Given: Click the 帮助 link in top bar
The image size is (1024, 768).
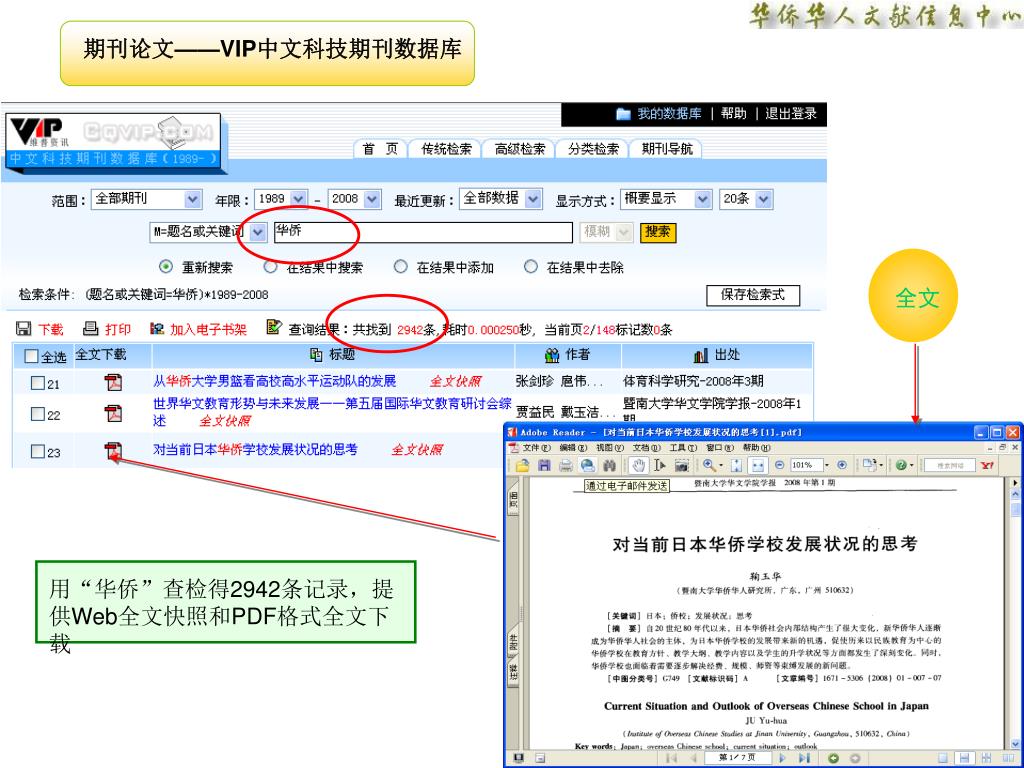Looking at the screenshot, I should (x=733, y=114).
